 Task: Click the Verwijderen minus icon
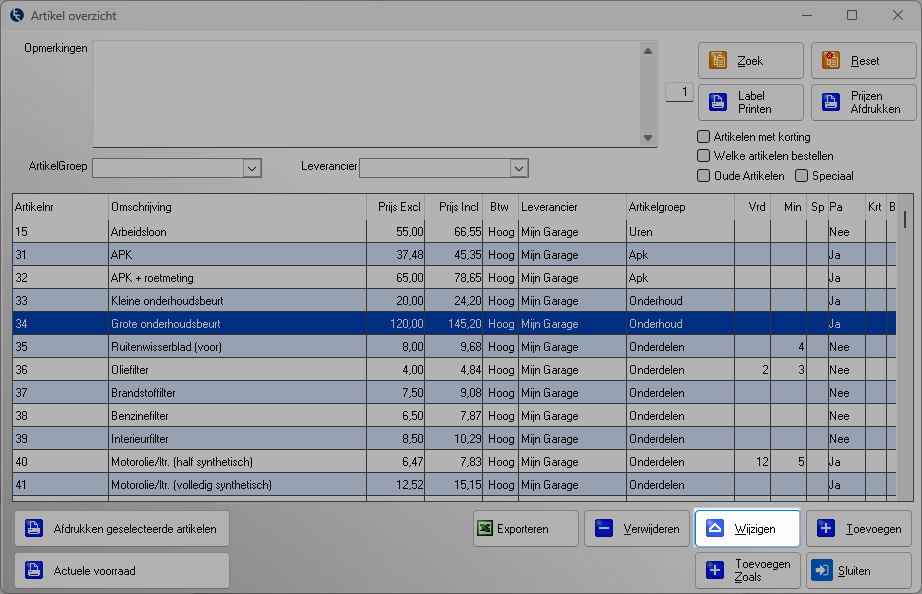tap(604, 528)
